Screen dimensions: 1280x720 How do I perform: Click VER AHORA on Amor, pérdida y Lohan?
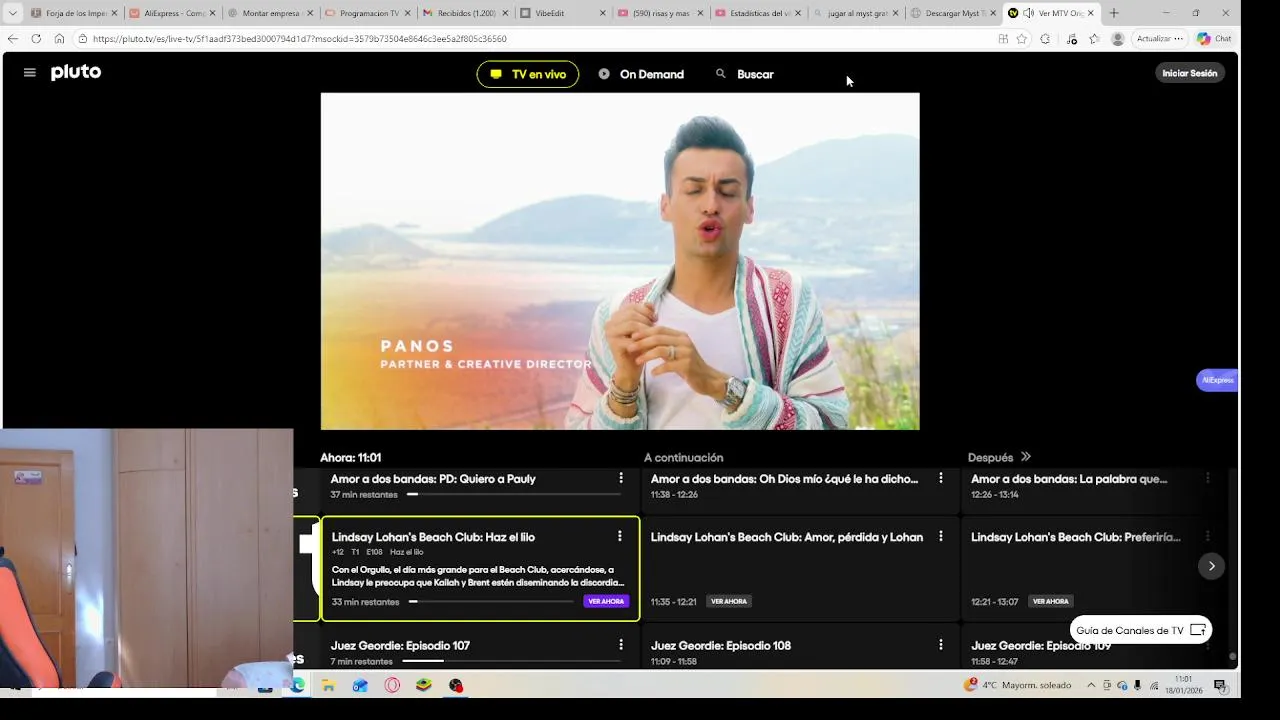729,601
